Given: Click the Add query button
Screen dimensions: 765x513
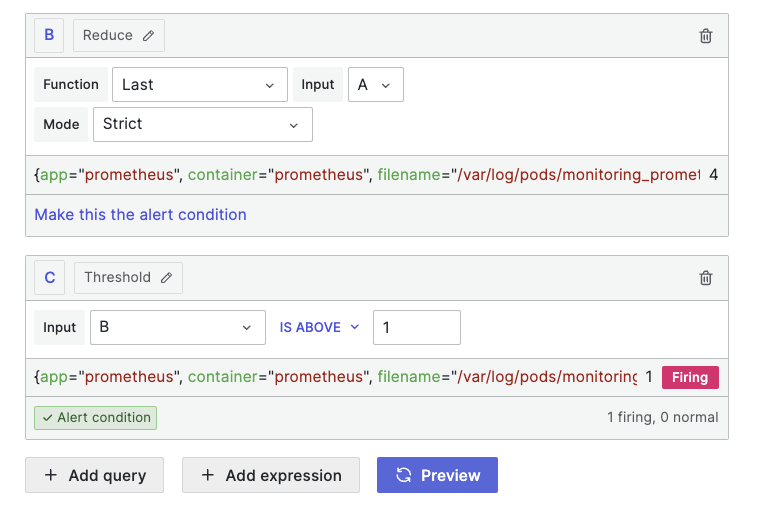Looking at the screenshot, I should pos(96,475).
